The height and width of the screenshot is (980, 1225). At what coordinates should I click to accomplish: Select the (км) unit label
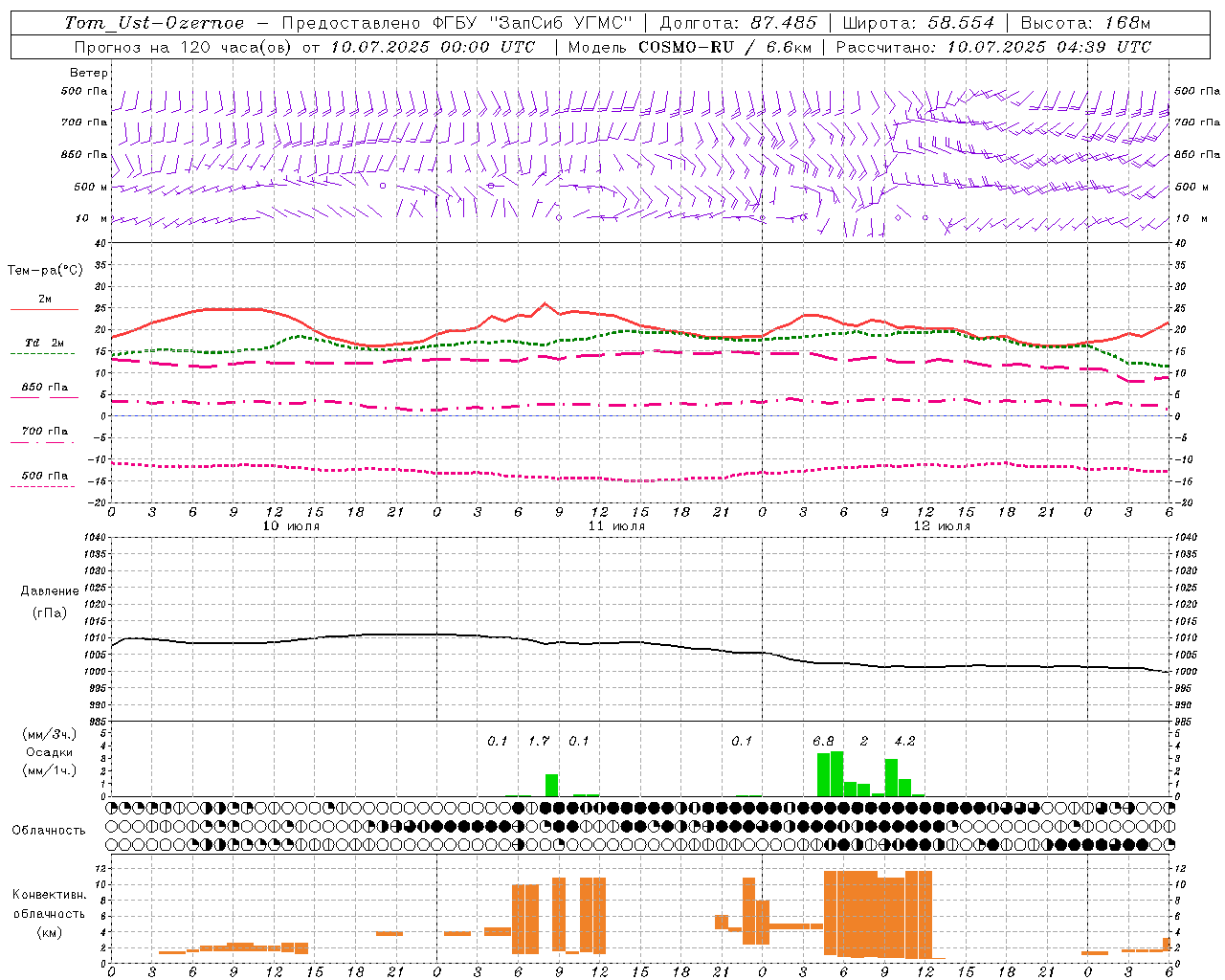pyautogui.click(x=50, y=932)
